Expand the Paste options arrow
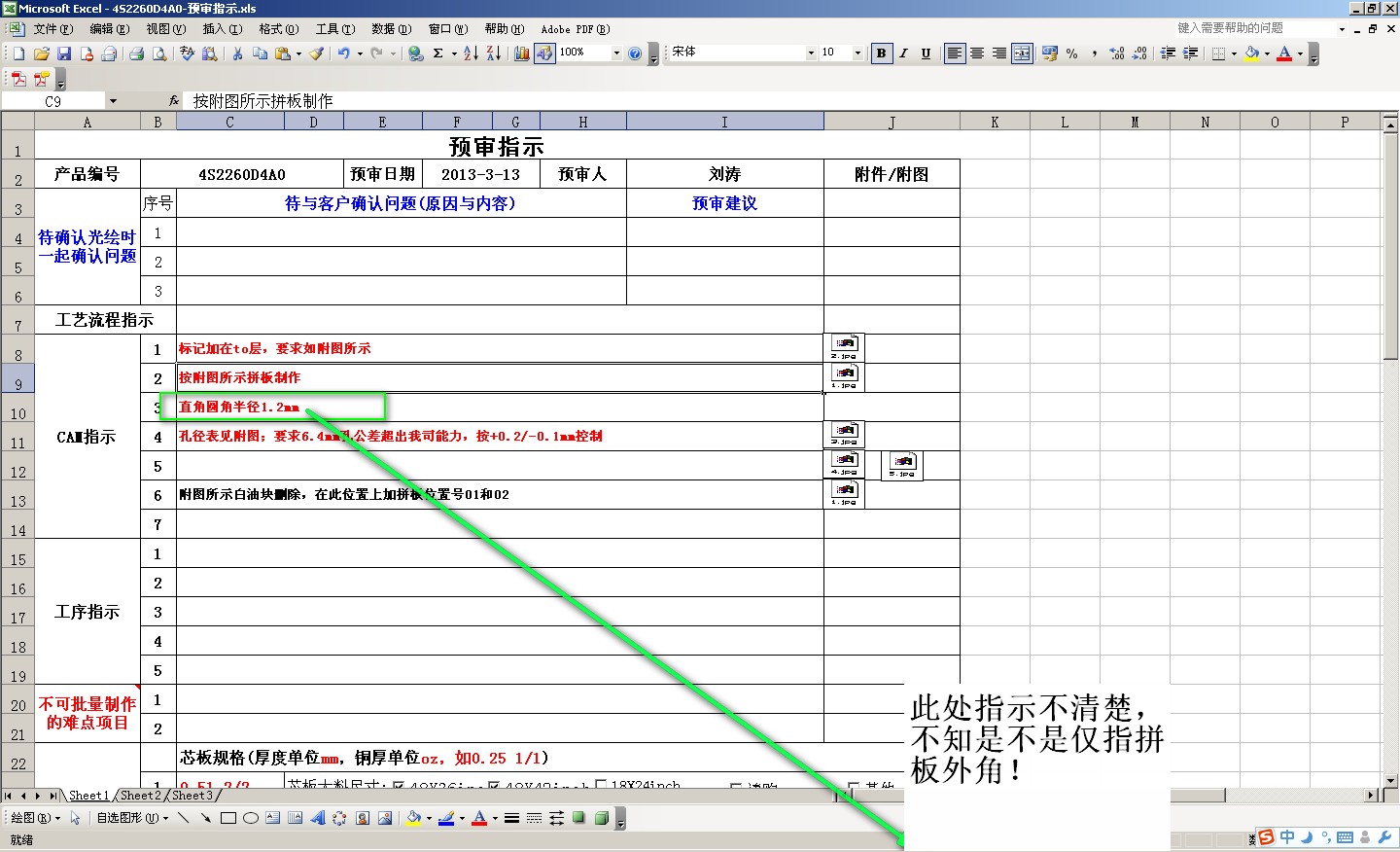Screen dimensions: 1400x852 298,53
